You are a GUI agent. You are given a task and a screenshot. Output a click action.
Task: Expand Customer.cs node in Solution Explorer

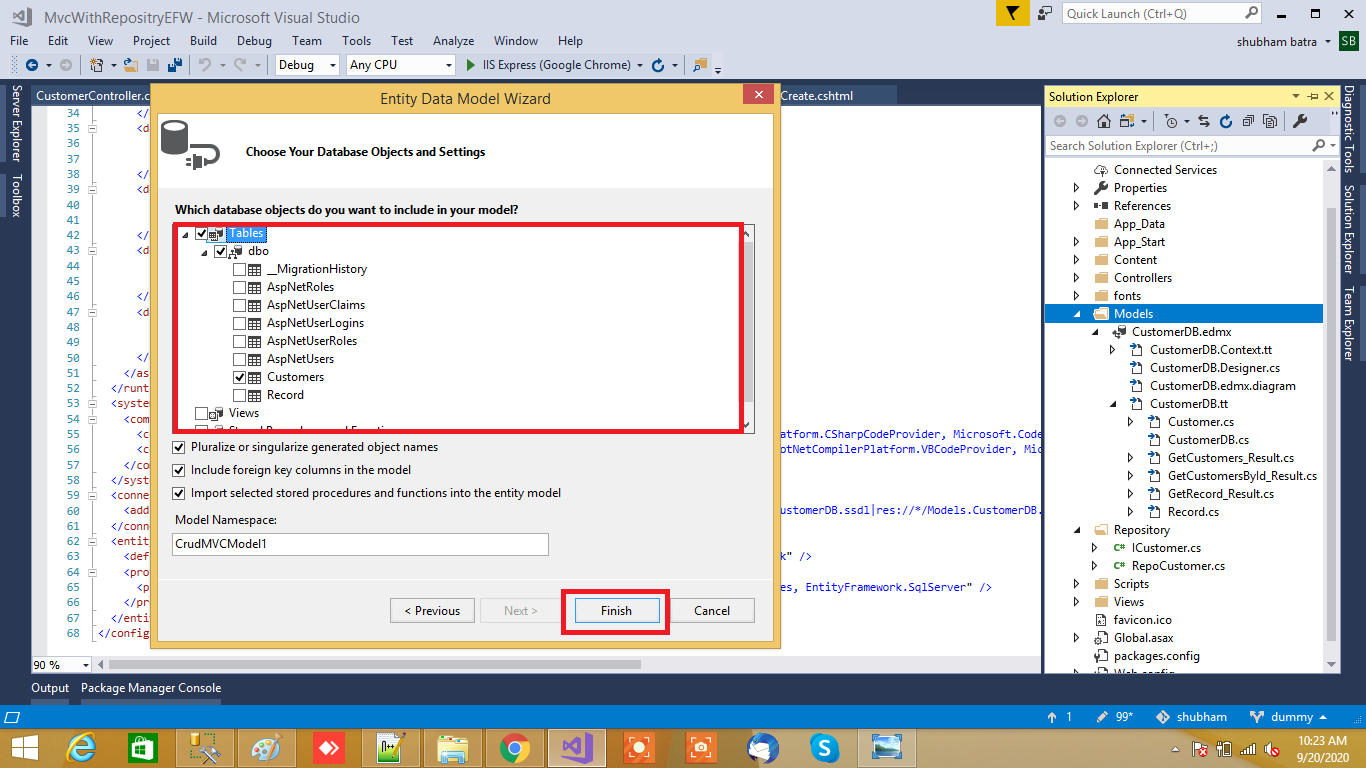pos(1131,422)
